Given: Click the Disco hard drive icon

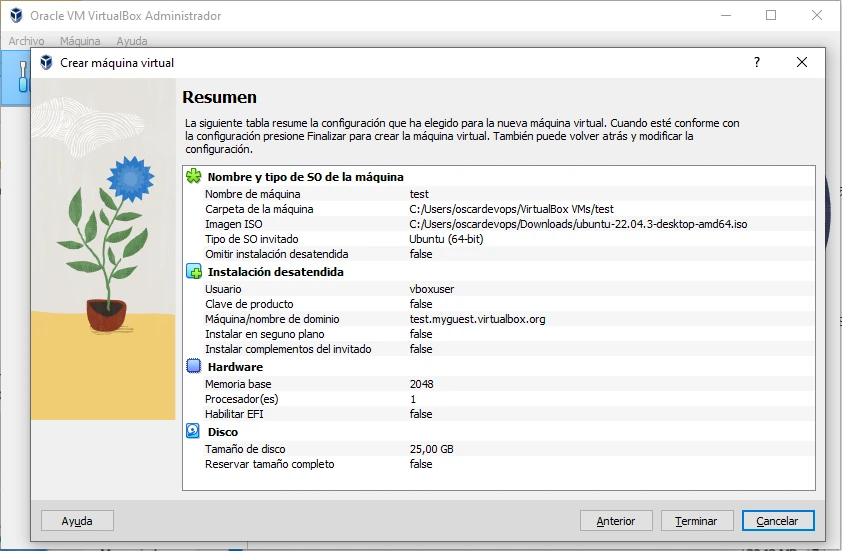Looking at the screenshot, I should coord(193,431).
